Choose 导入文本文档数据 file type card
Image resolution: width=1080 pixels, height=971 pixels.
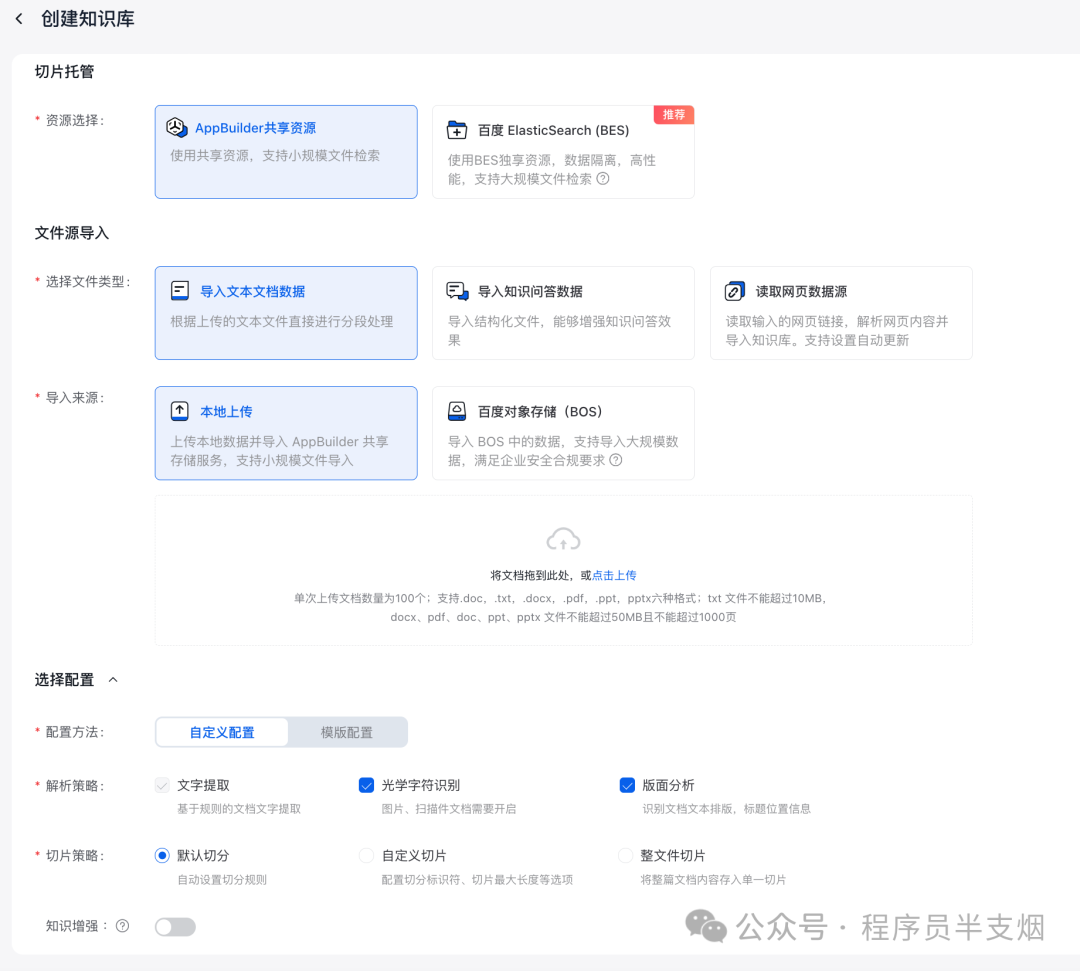(286, 313)
